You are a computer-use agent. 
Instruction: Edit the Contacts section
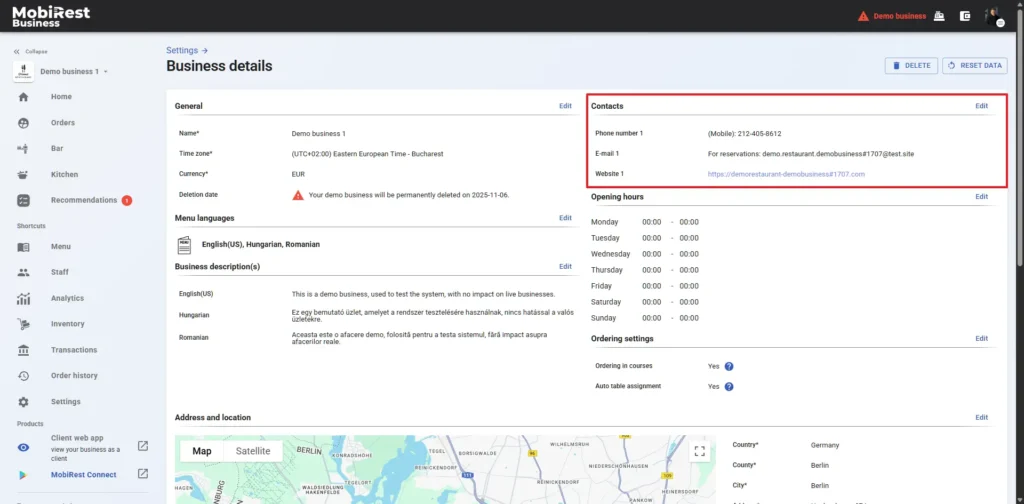[981, 106]
